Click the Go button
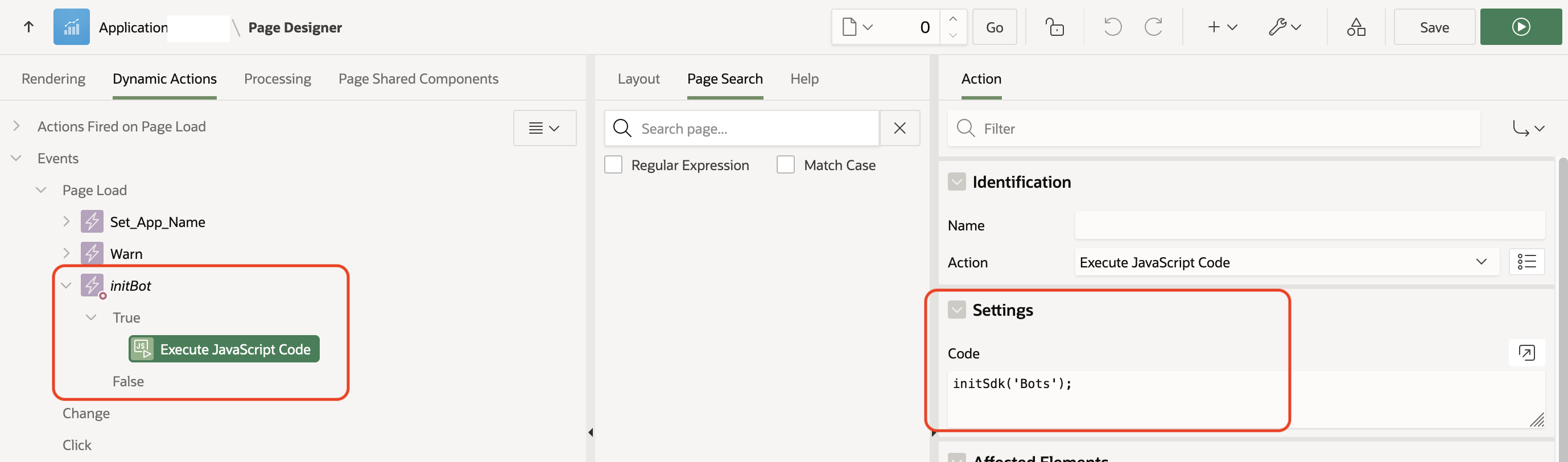Screen dimensions: 1568x462 (994, 27)
